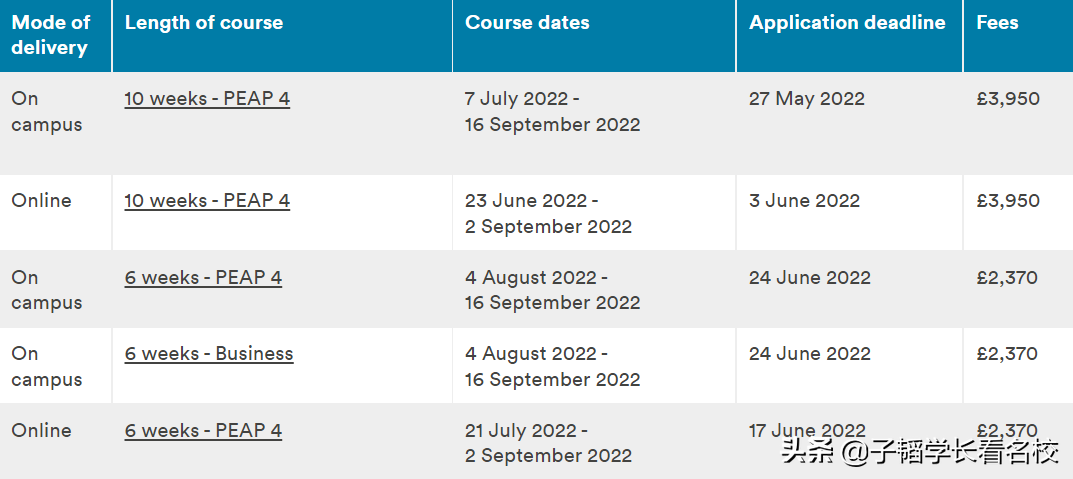
Task: Select the Application deadline column header
Action: pyautogui.click(x=847, y=23)
